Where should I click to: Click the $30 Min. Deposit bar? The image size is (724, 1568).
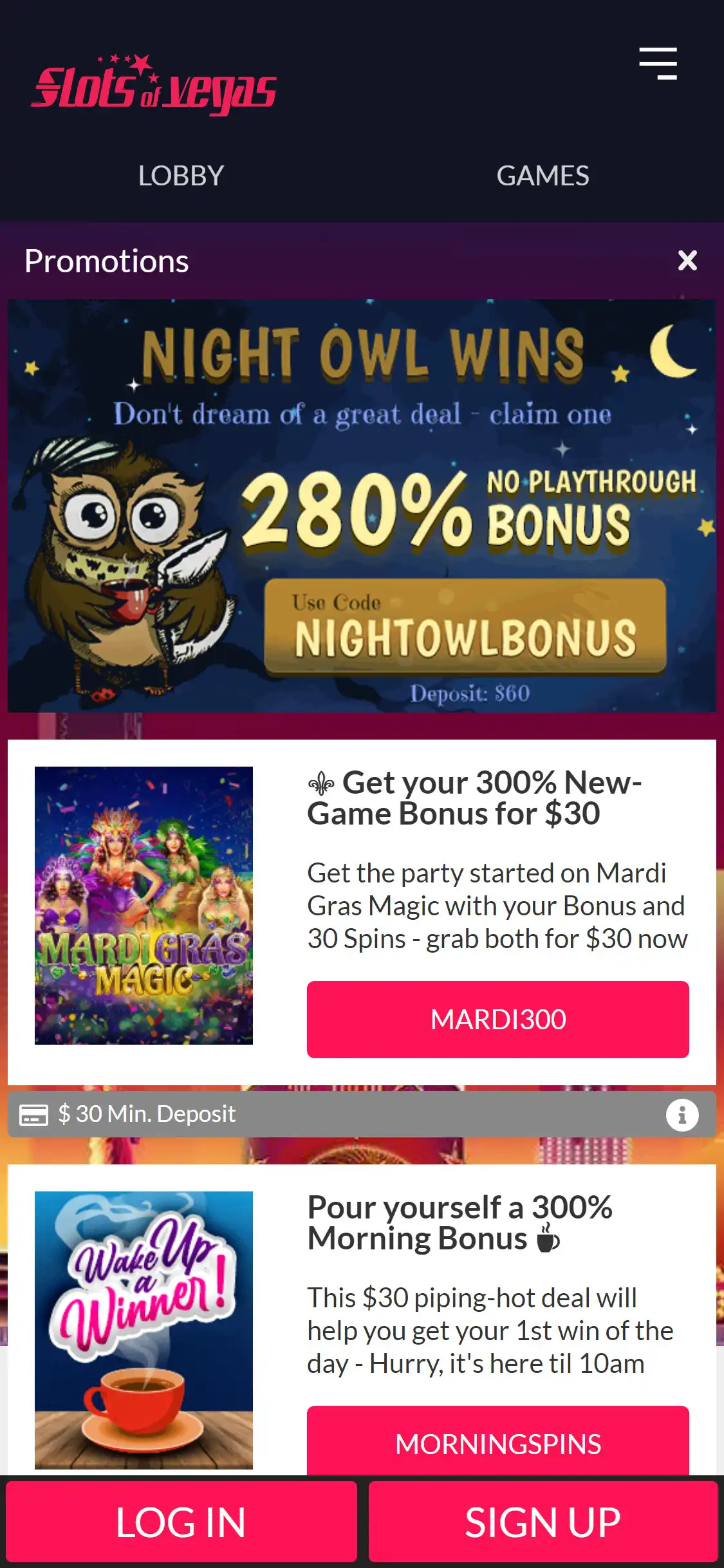tap(362, 1114)
